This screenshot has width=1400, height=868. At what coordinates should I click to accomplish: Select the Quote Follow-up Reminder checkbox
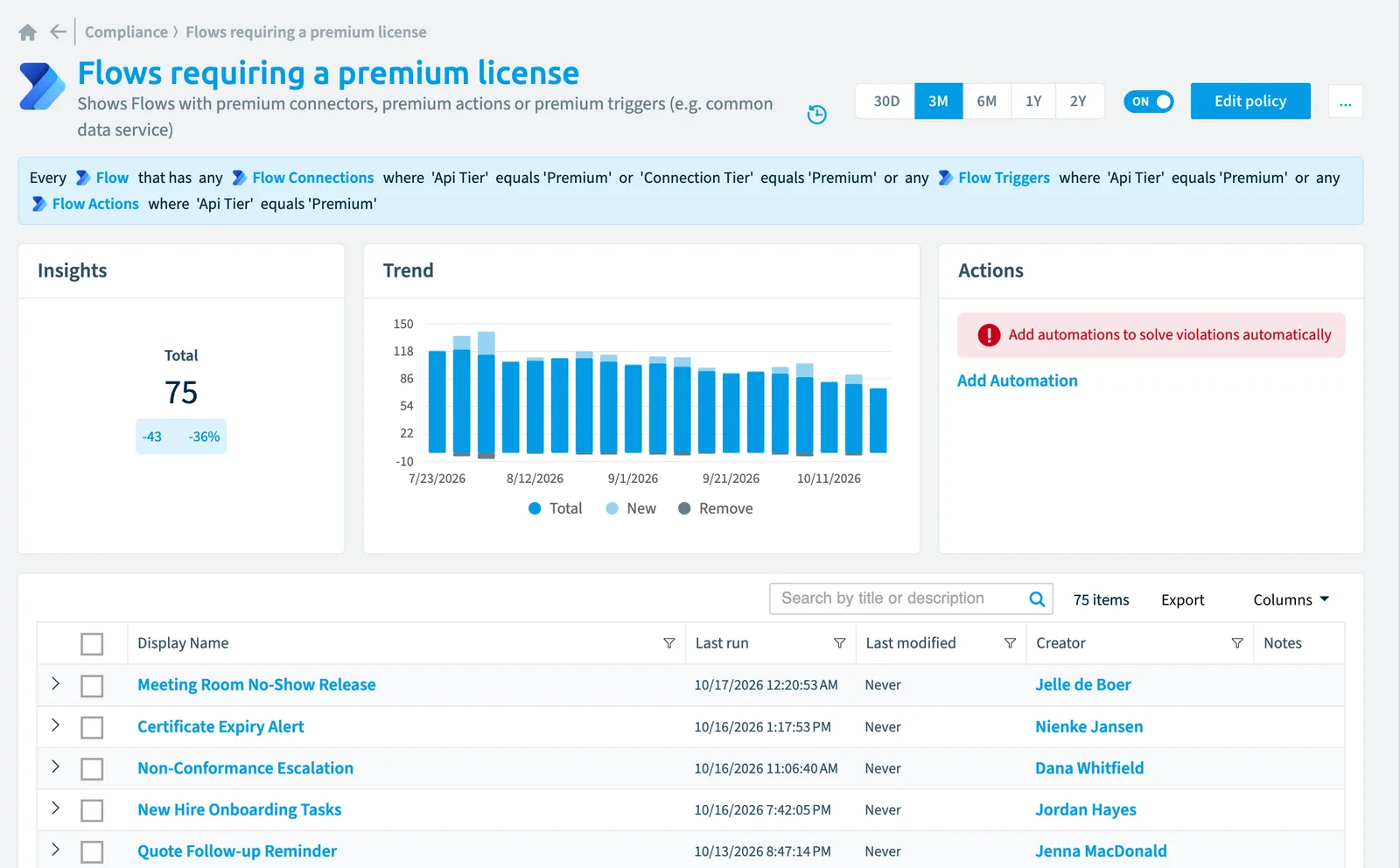tap(92, 852)
